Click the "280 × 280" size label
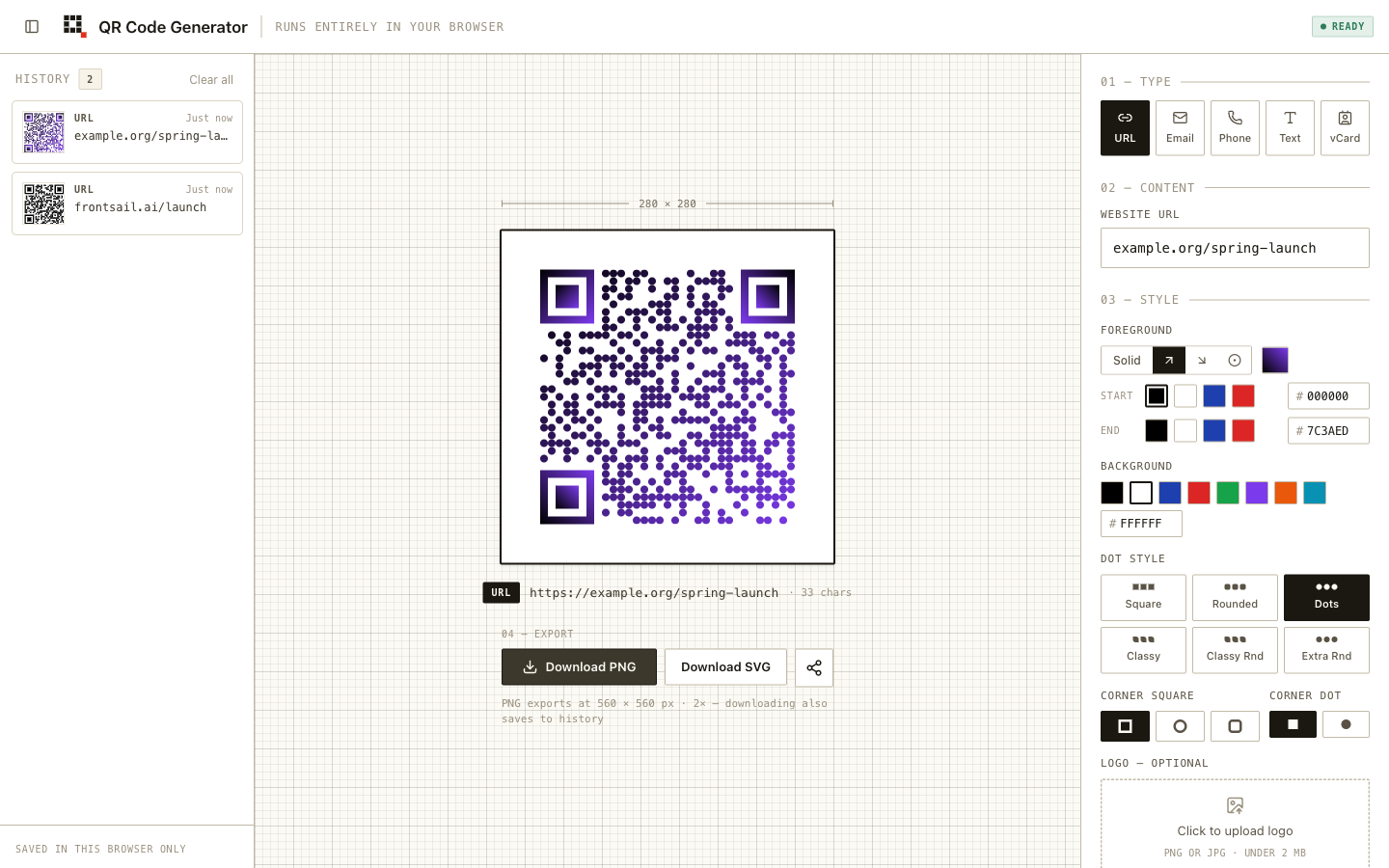The width and height of the screenshot is (1389, 868). click(x=667, y=204)
